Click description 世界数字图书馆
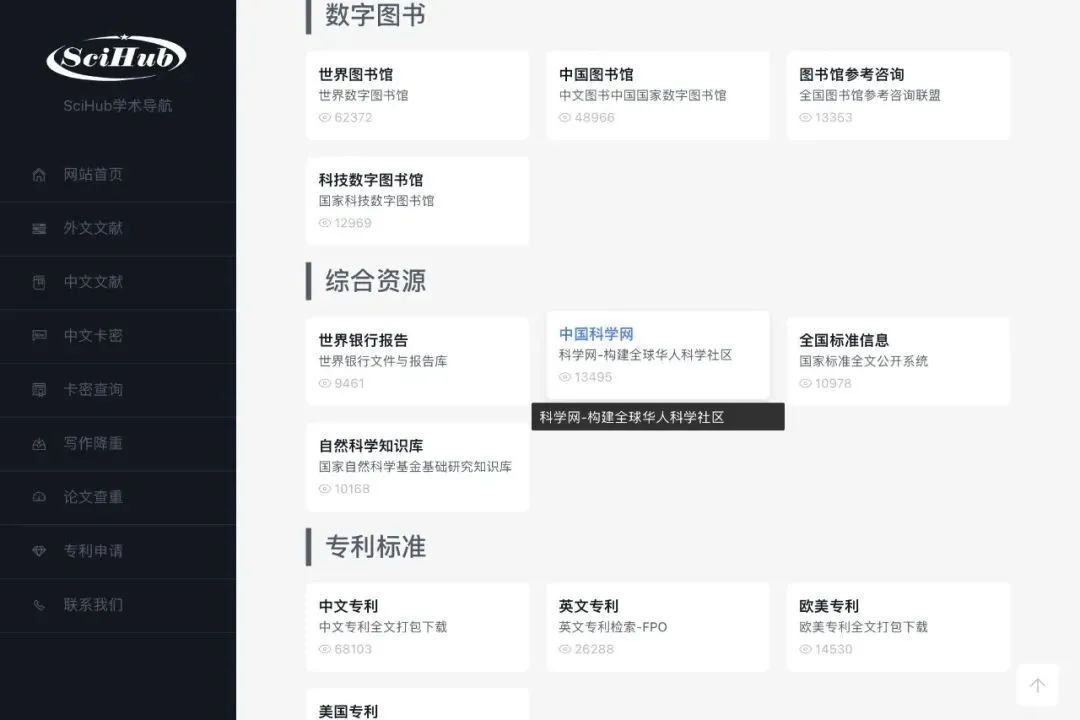The height and width of the screenshot is (720, 1080). tap(363, 95)
